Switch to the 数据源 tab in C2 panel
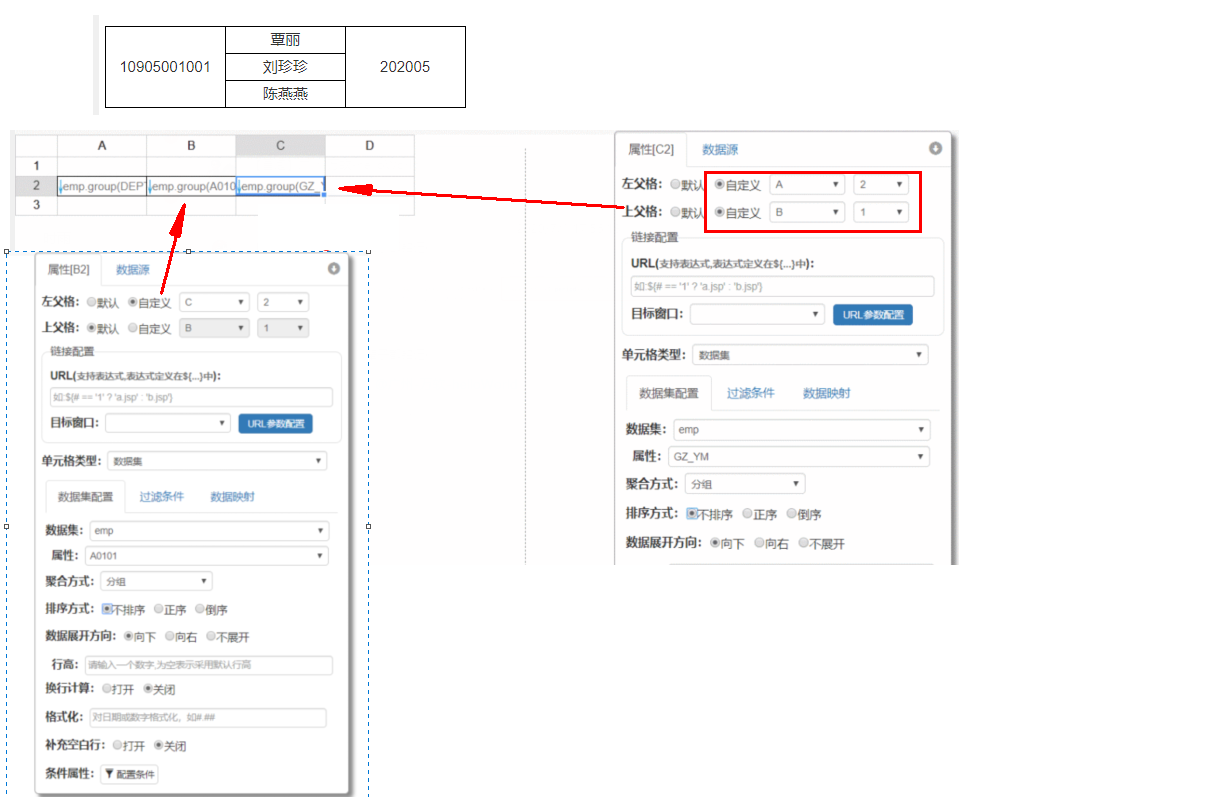1205x801 pixels. [x=723, y=147]
